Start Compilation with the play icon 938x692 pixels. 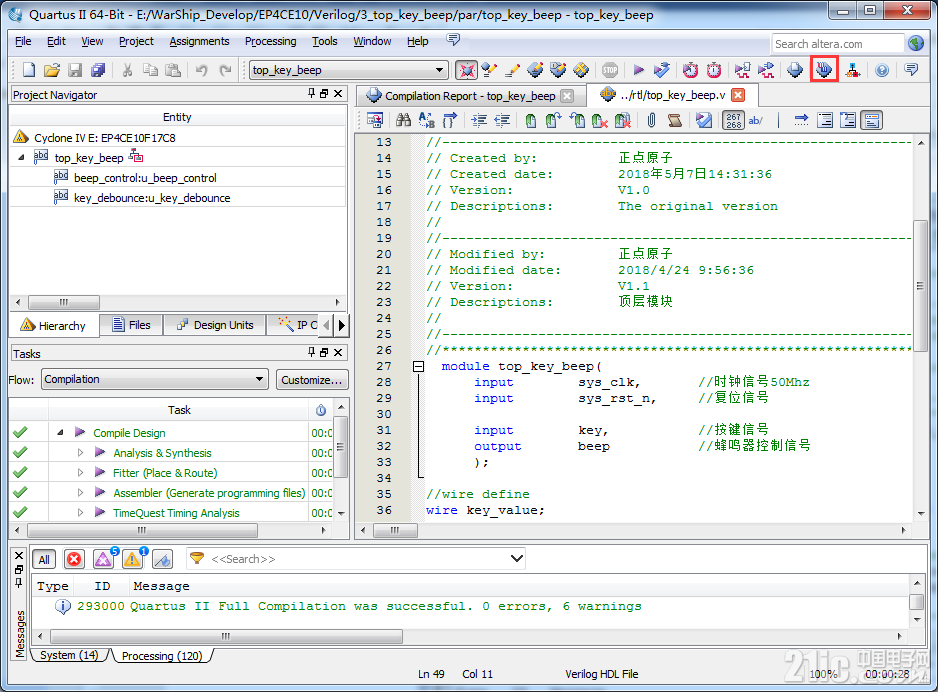click(638, 70)
